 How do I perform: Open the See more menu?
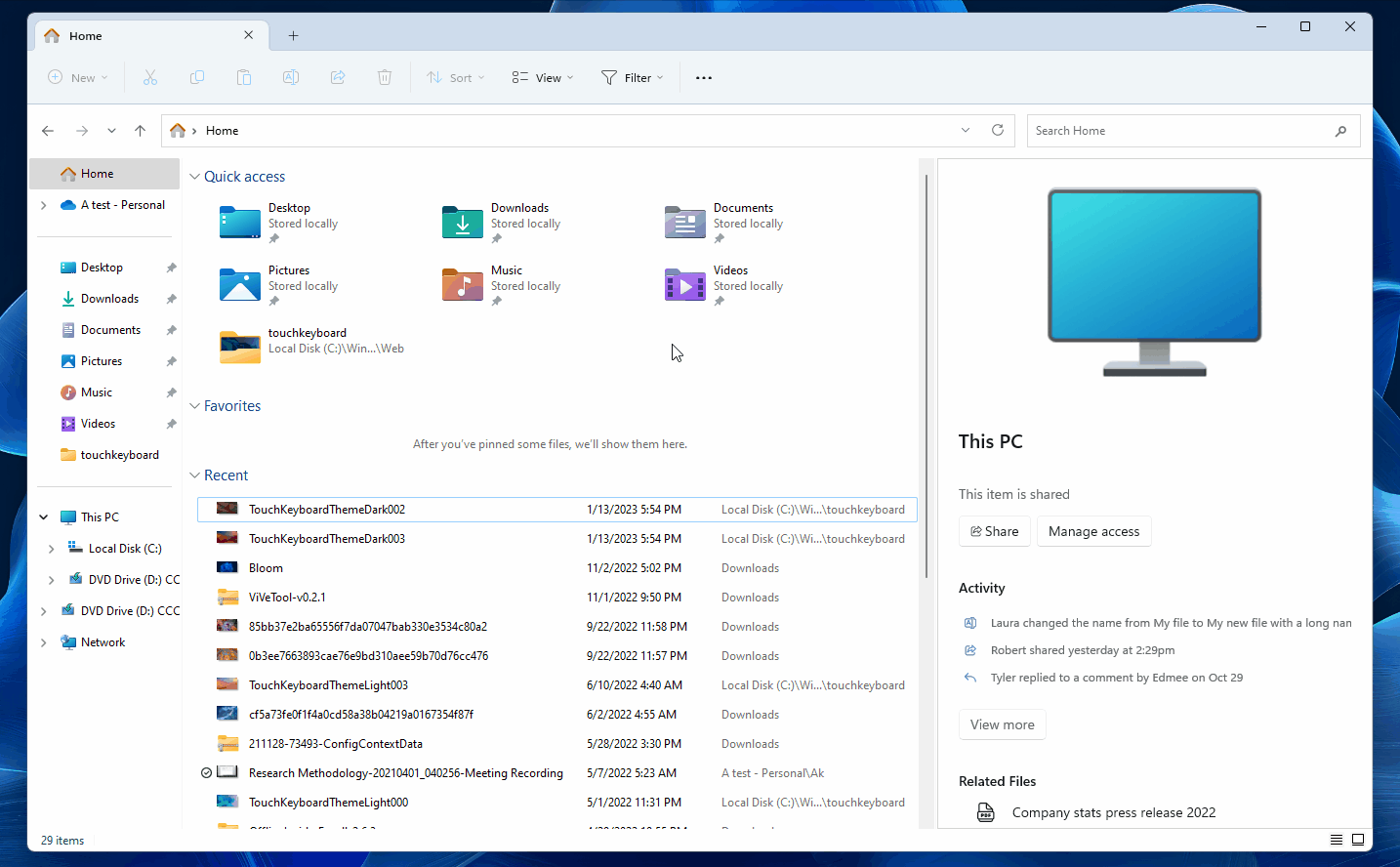(x=704, y=77)
